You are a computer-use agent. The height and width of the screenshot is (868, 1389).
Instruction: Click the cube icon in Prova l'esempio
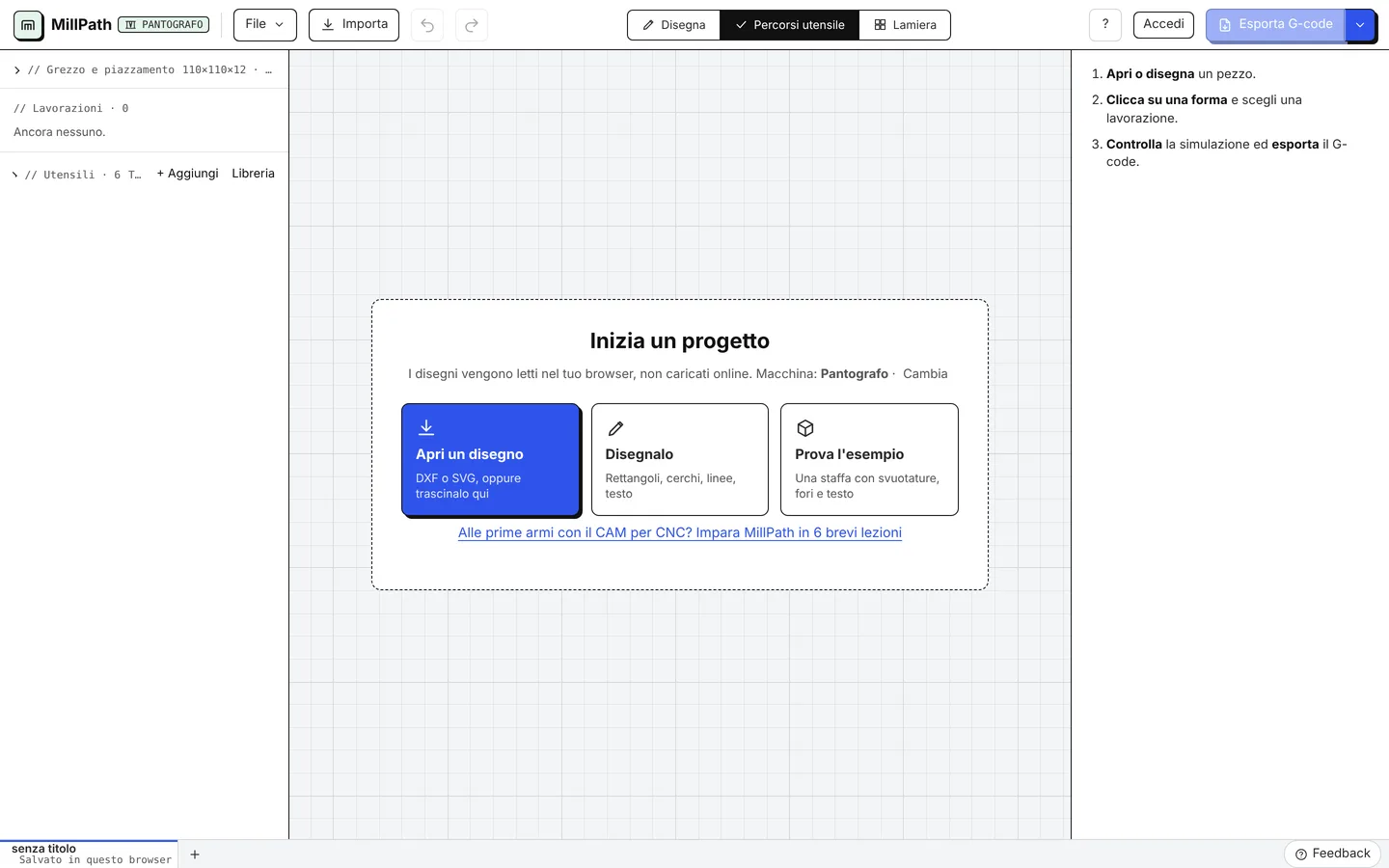pos(805,428)
